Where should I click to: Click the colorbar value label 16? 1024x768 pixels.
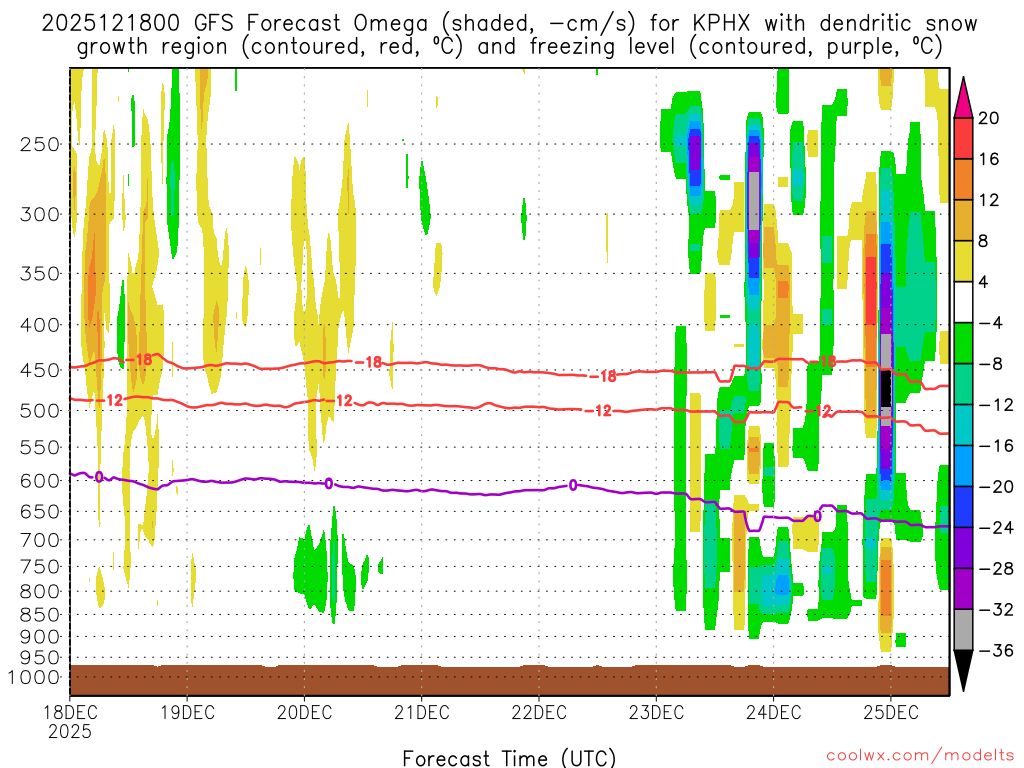tap(989, 159)
